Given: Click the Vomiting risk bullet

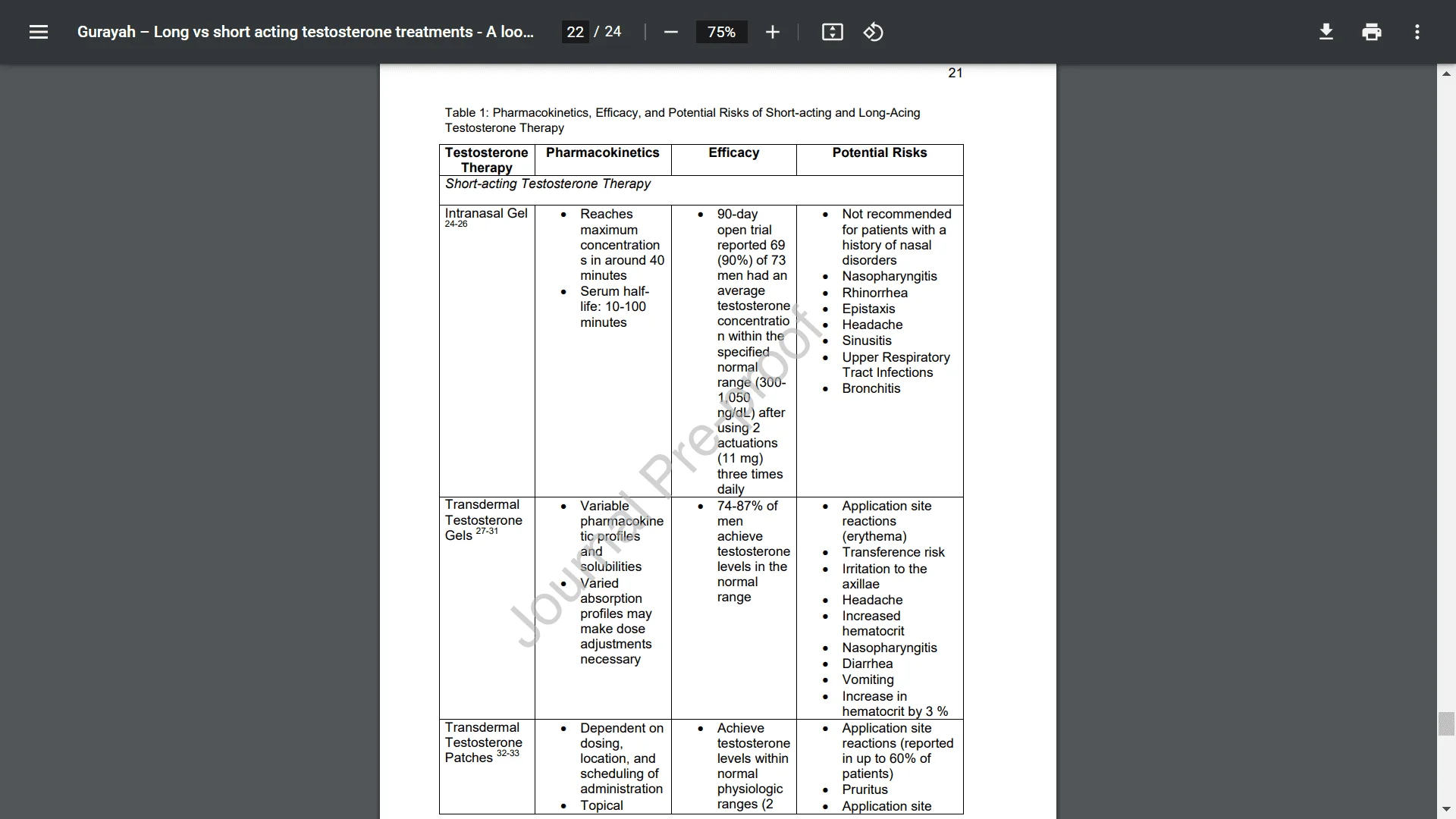Looking at the screenshot, I should tap(868, 679).
